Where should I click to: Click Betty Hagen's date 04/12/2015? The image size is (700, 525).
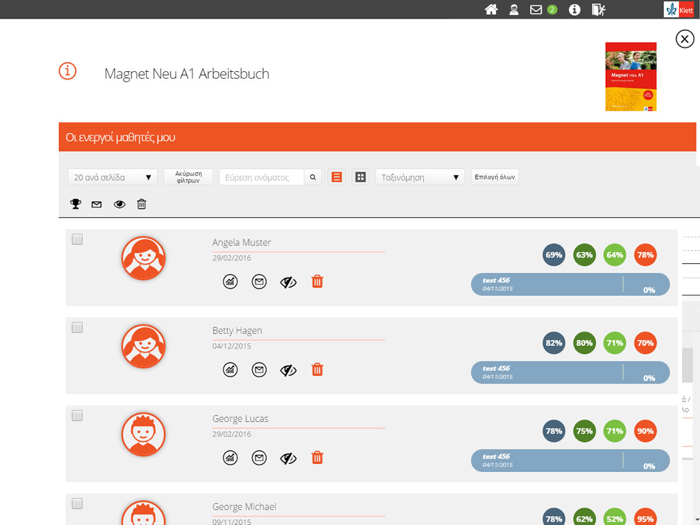(231, 346)
